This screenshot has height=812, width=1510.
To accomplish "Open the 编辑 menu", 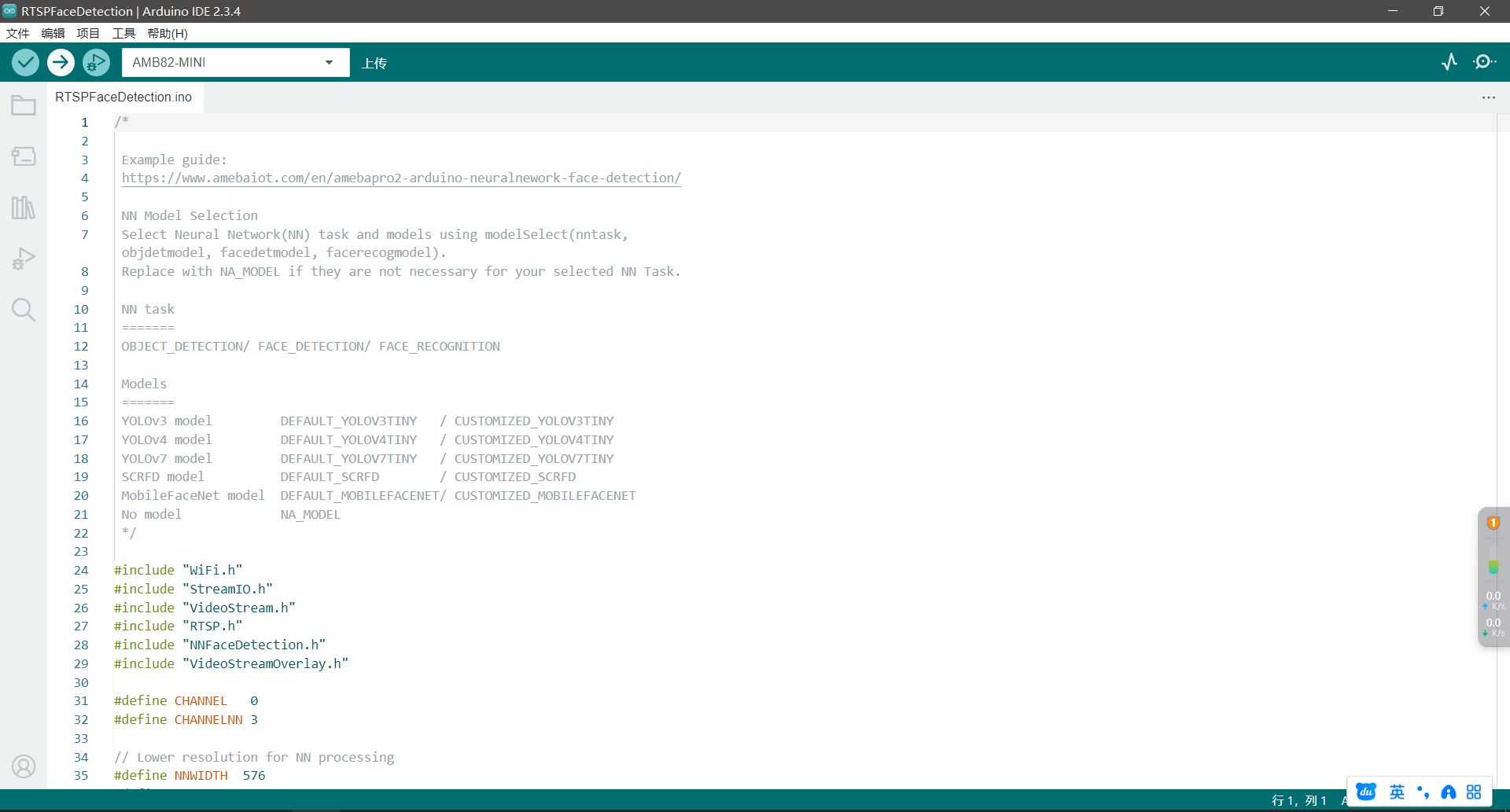I will (53, 33).
